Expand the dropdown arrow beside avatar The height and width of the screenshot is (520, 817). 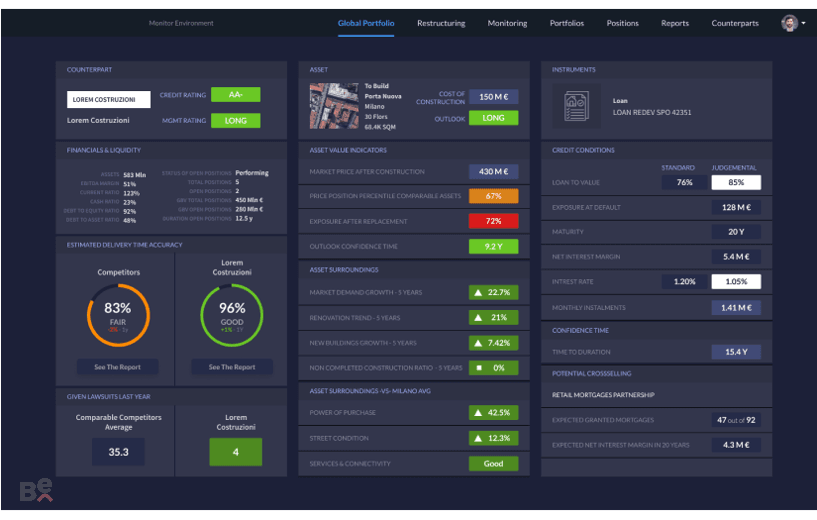coord(803,23)
